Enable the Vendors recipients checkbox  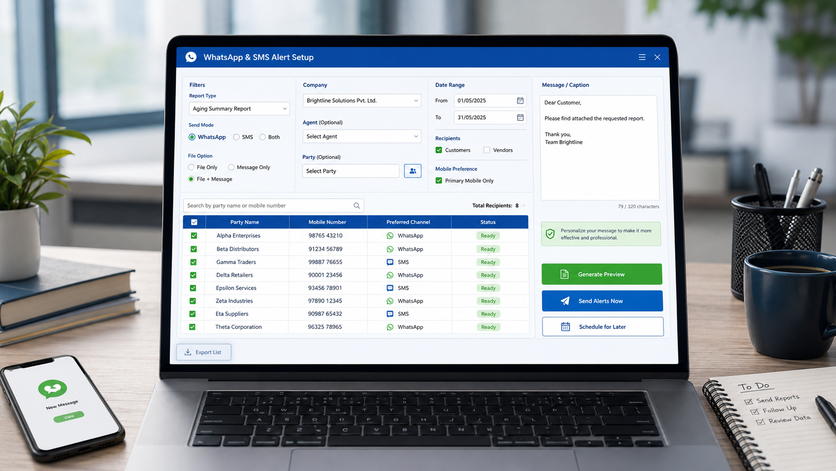(x=486, y=150)
